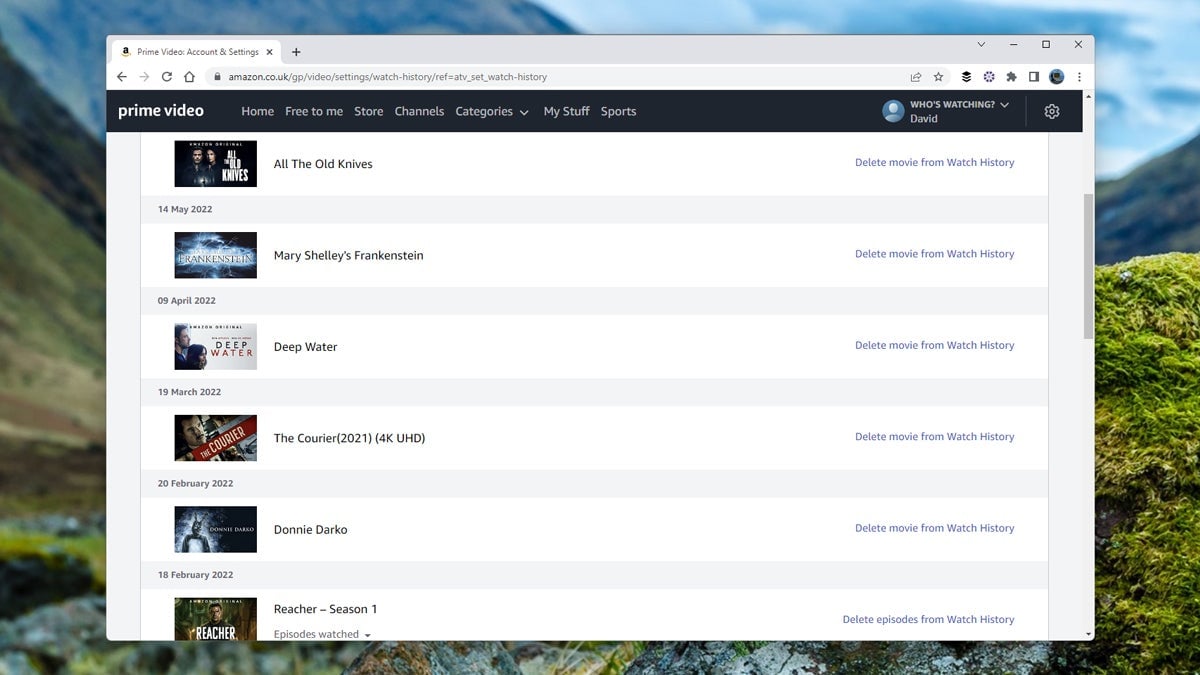The height and width of the screenshot is (675, 1200).
Task: Open the browser three-dot menu
Action: click(1079, 76)
